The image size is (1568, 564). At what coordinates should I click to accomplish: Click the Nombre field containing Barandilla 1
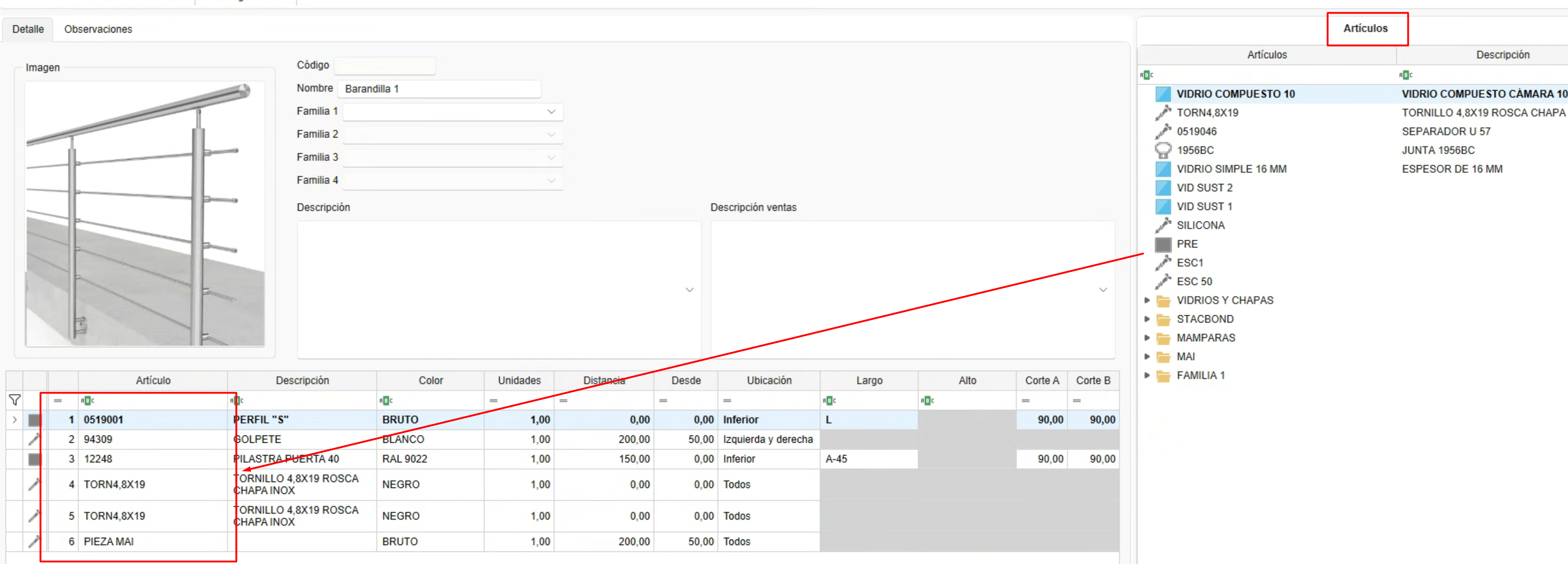coord(438,89)
